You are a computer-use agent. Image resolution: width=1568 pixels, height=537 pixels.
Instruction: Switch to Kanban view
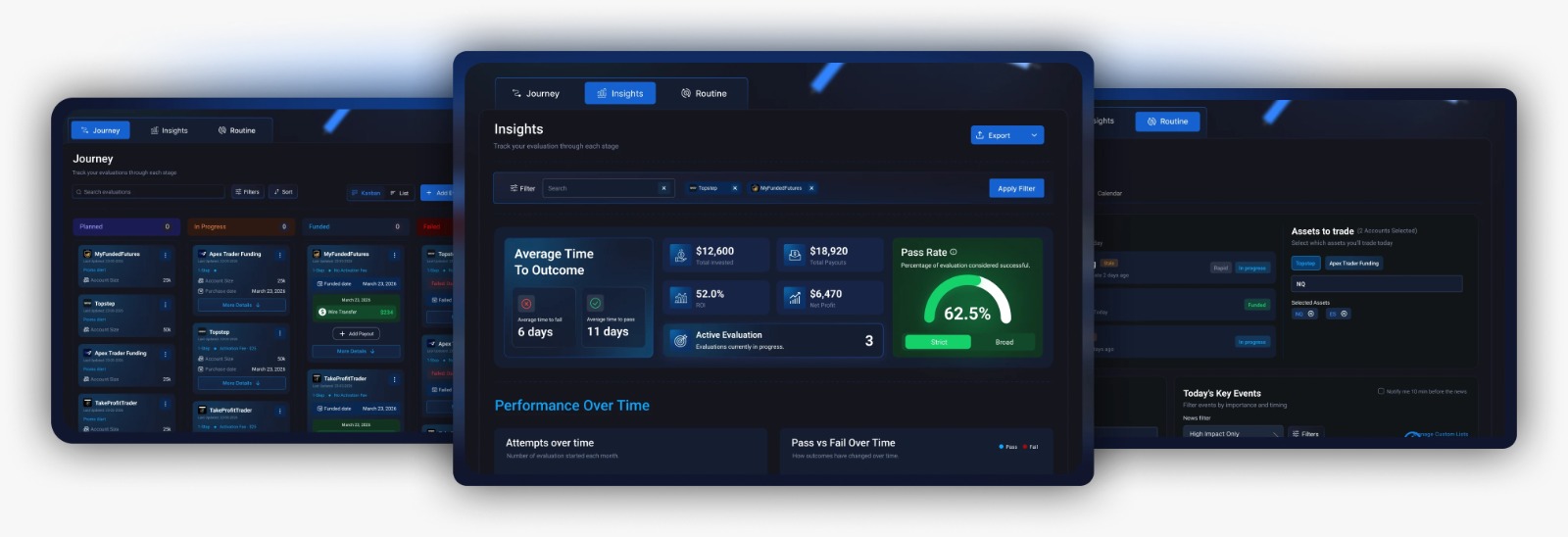click(x=367, y=193)
